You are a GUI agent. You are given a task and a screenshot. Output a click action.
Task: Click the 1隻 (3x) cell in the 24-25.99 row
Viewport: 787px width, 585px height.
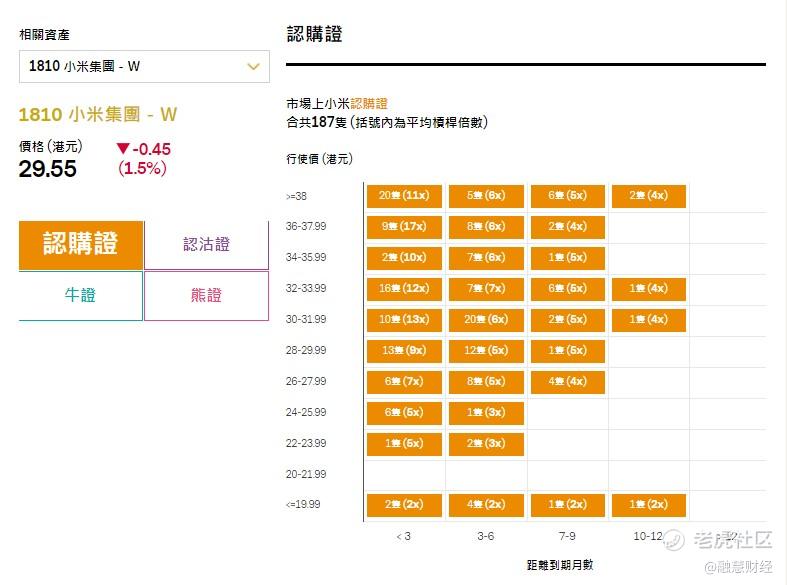pos(486,413)
